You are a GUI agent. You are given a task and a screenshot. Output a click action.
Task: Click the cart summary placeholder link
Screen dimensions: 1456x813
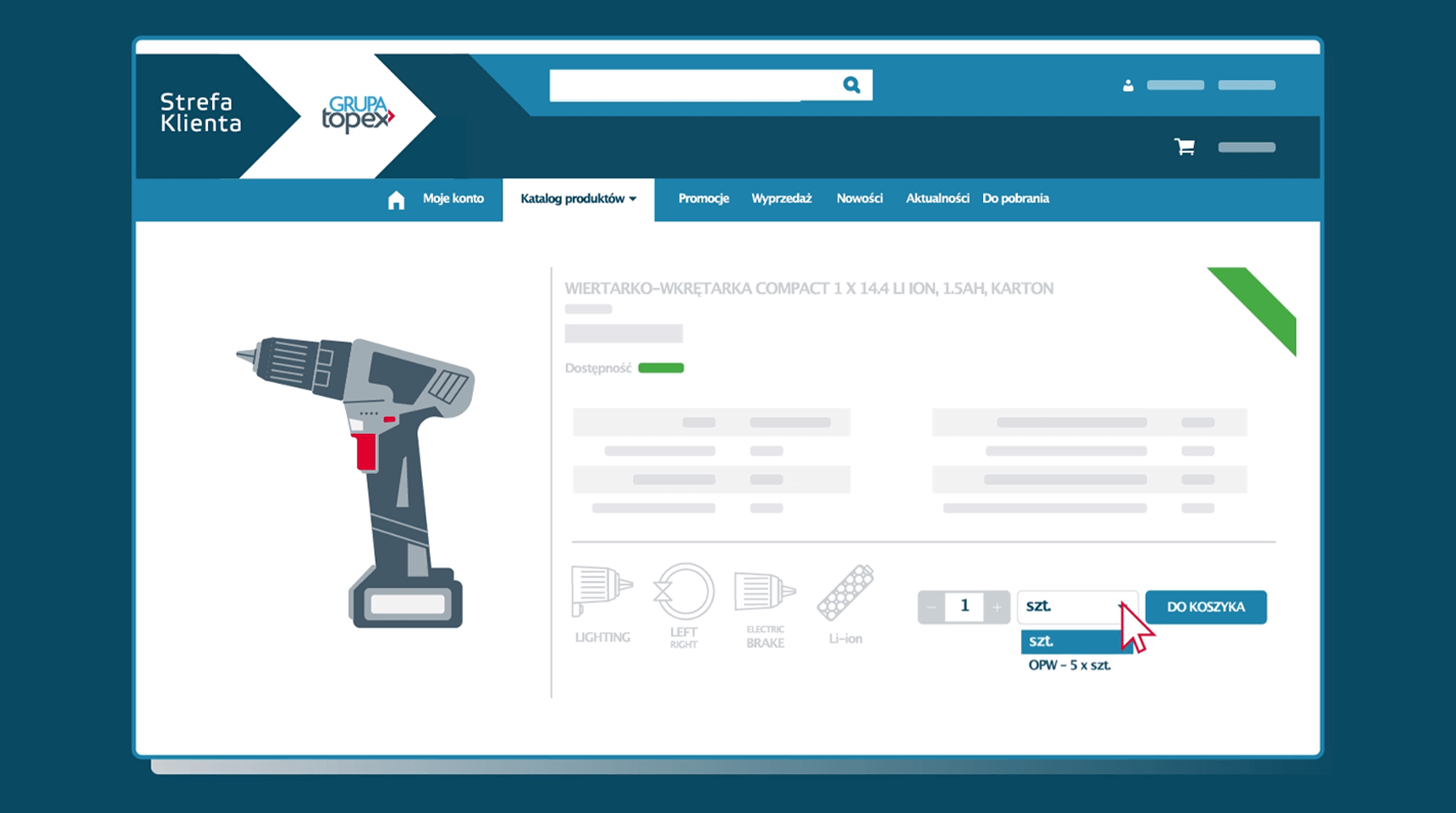(1247, 147)
